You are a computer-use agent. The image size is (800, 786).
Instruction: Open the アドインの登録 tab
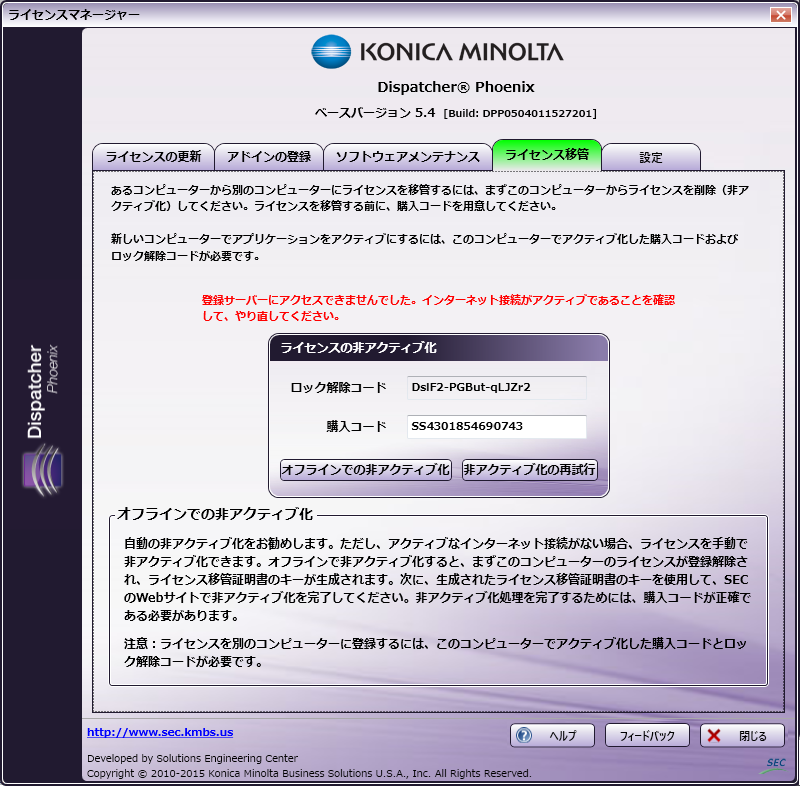click(269, 157)
